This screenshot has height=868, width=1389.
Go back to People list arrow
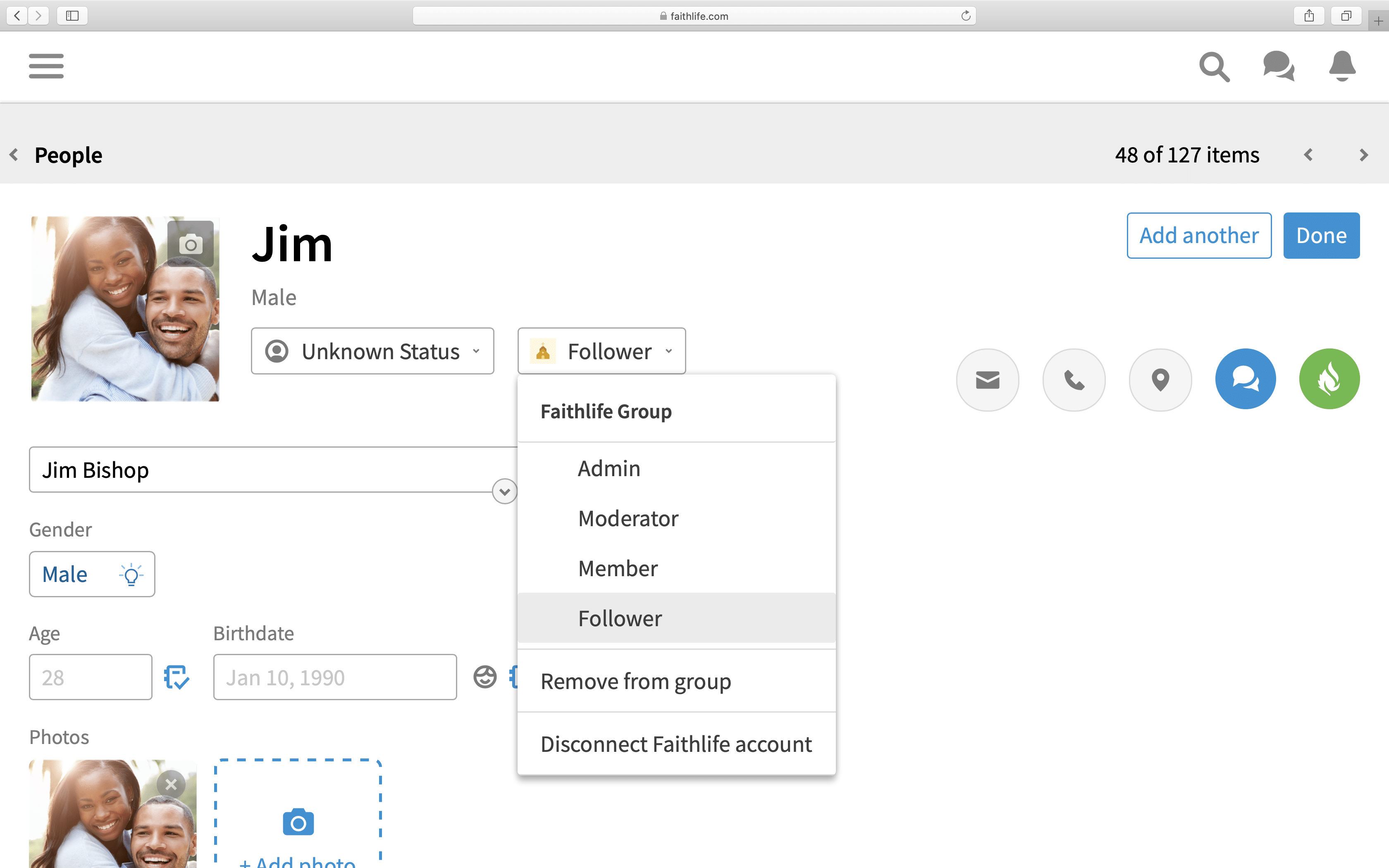click(14, 155)
